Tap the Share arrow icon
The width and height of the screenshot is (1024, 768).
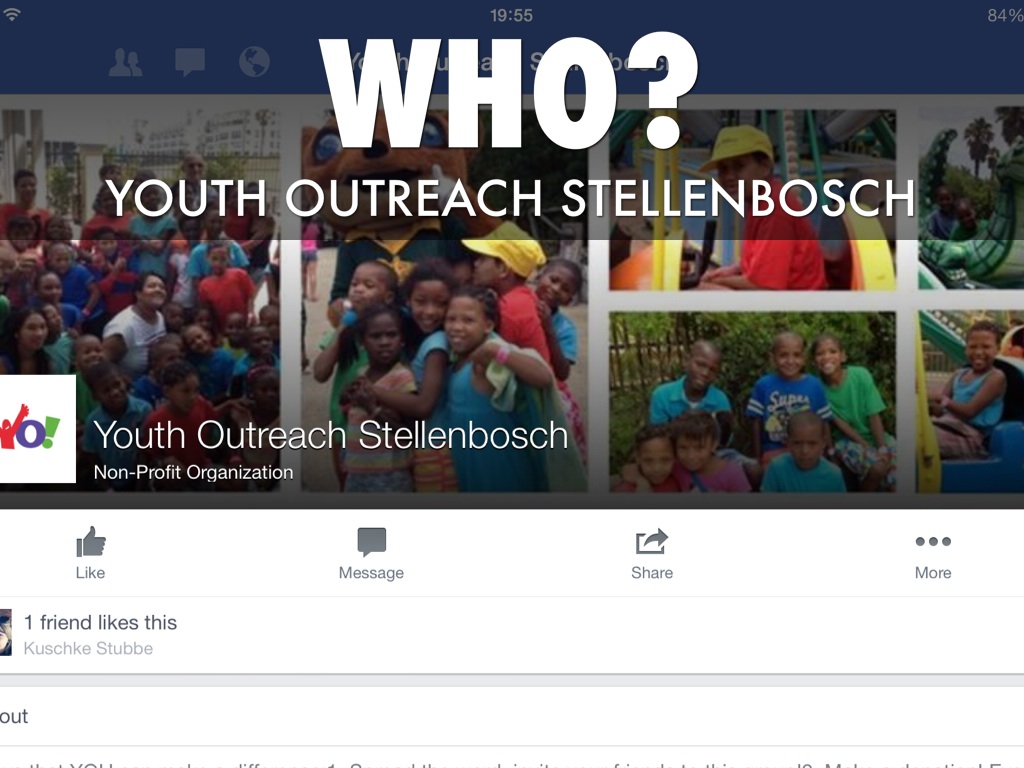click(652, 542)
